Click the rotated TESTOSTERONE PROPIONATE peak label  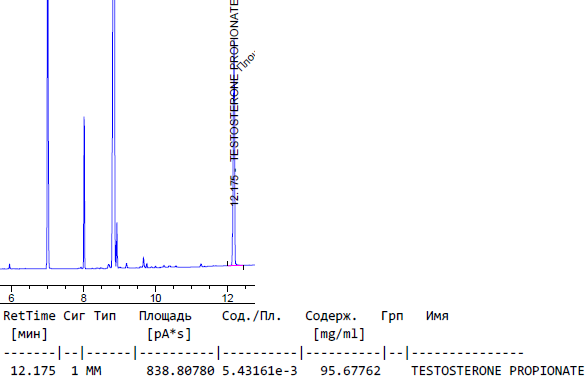tap(234, 81)
